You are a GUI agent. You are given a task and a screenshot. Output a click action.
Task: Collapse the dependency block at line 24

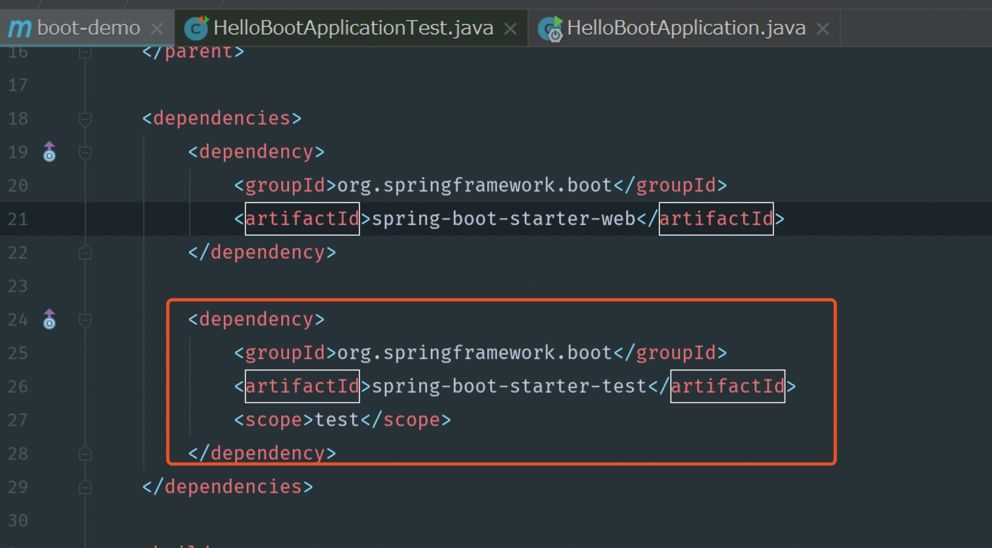(85, 320)
